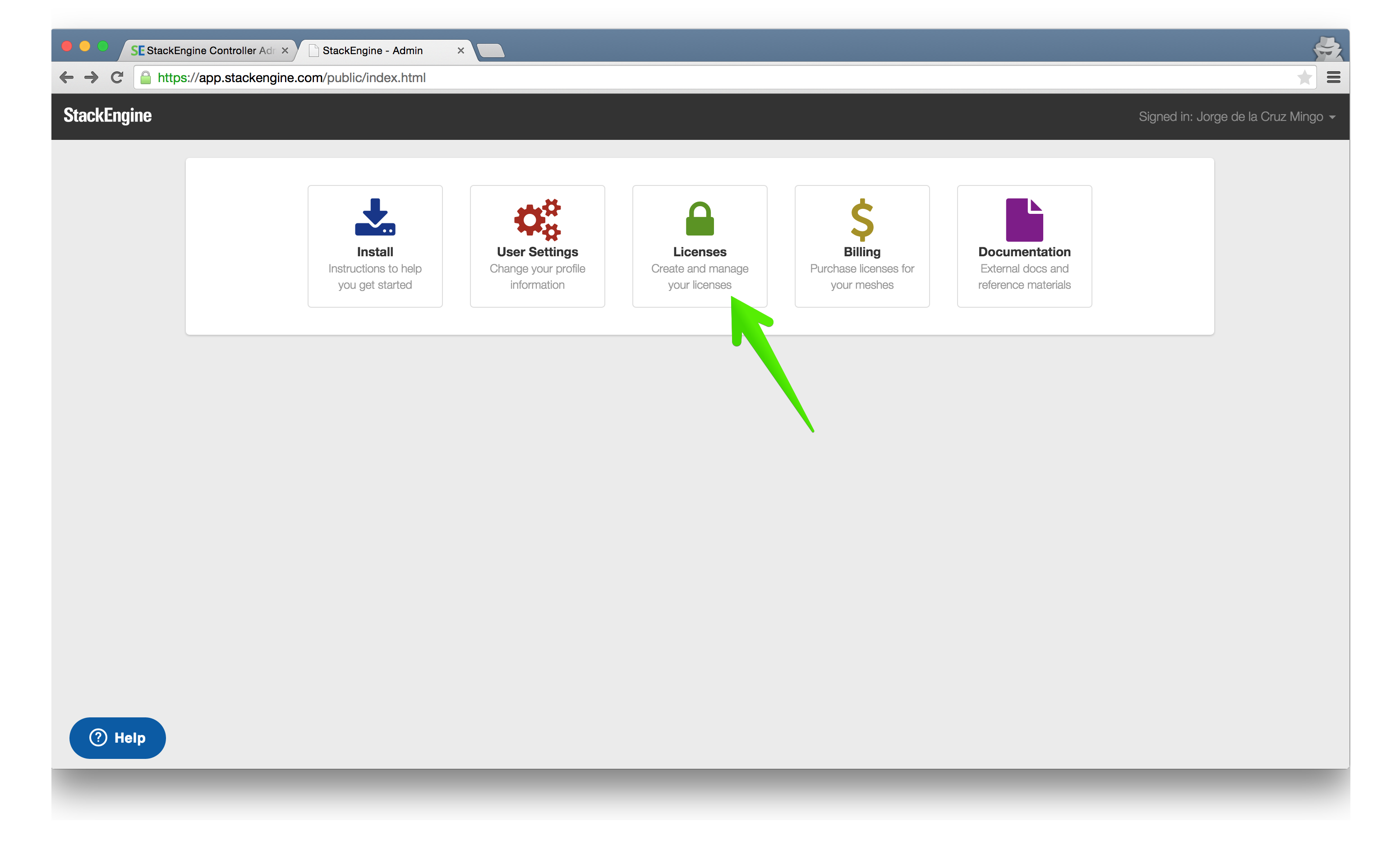The image size is (1400, 841).
Task: Go forward with the browser forward arrow
Action: 91,78
